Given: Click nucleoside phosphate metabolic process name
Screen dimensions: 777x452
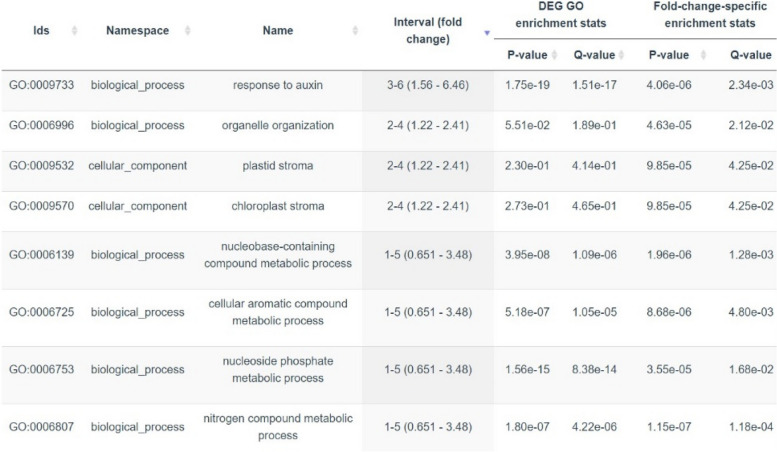Looking at the screenshot, I should pos(278,369).
